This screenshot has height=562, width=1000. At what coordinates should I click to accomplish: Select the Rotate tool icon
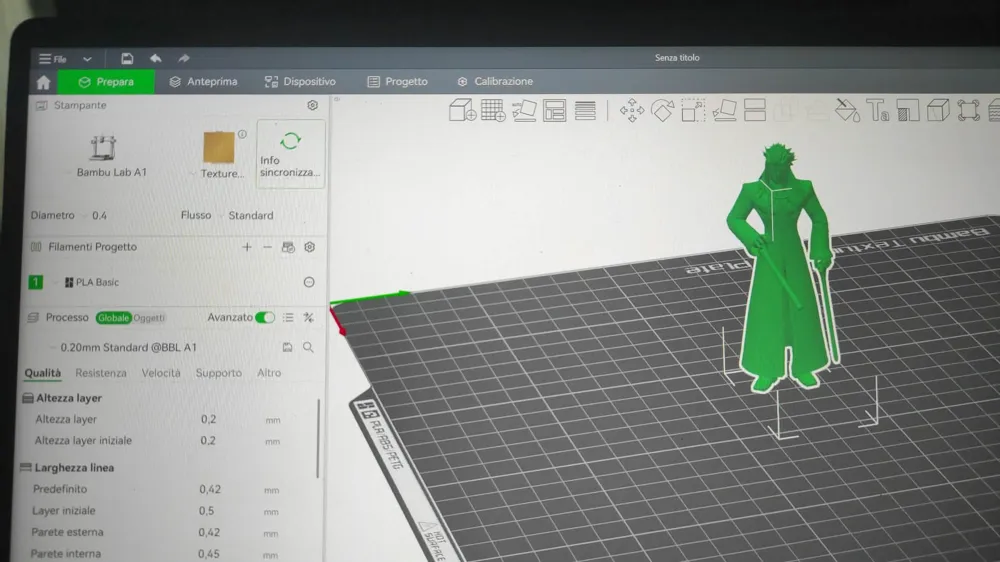click(x=663, y=110)
